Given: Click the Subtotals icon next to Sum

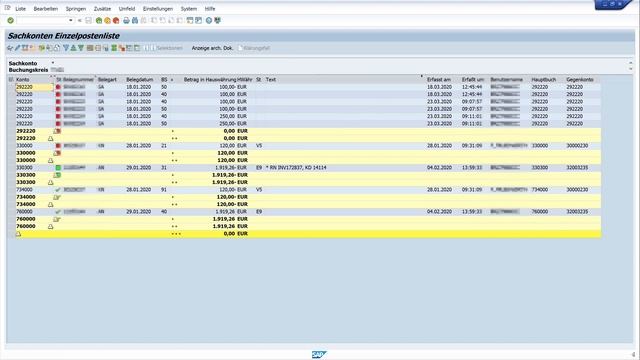Looking at the screenshot, I should coord(122,48).
